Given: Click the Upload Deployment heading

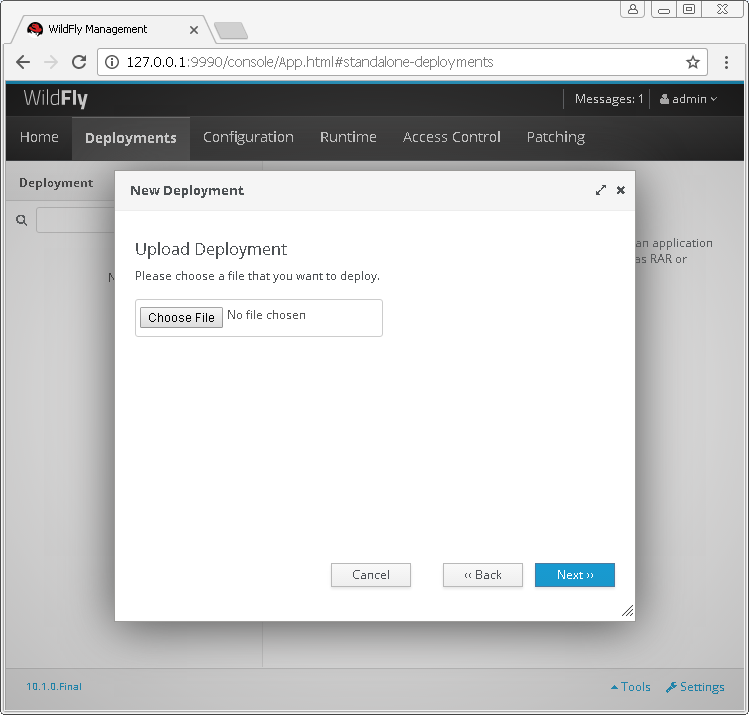Looking at the screenshot, I should pyautogui.click(x=211, y=249).
